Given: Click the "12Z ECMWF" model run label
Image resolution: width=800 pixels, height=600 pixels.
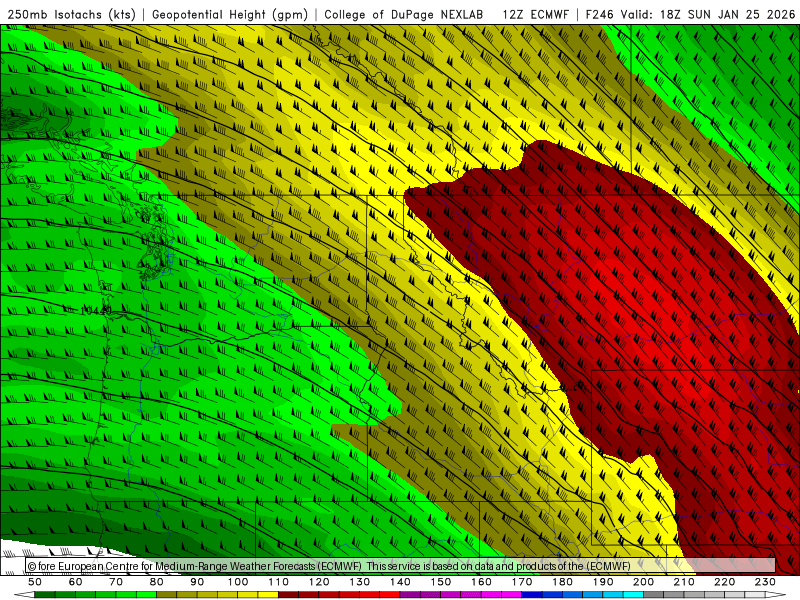Looking at the screenshot, I should click(535, 15).
